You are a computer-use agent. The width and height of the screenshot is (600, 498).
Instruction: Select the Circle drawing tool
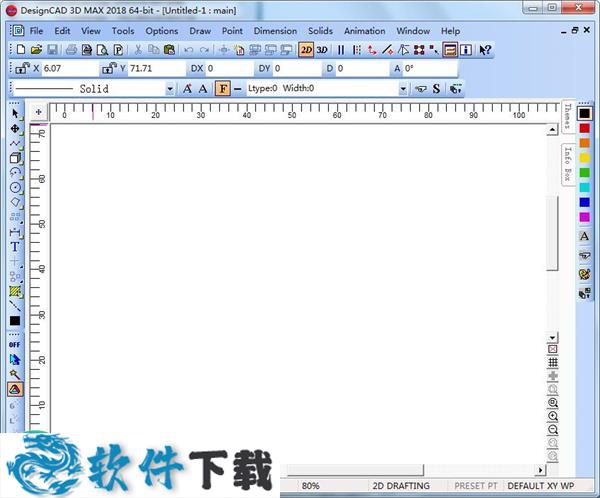[x=15, y=188]
